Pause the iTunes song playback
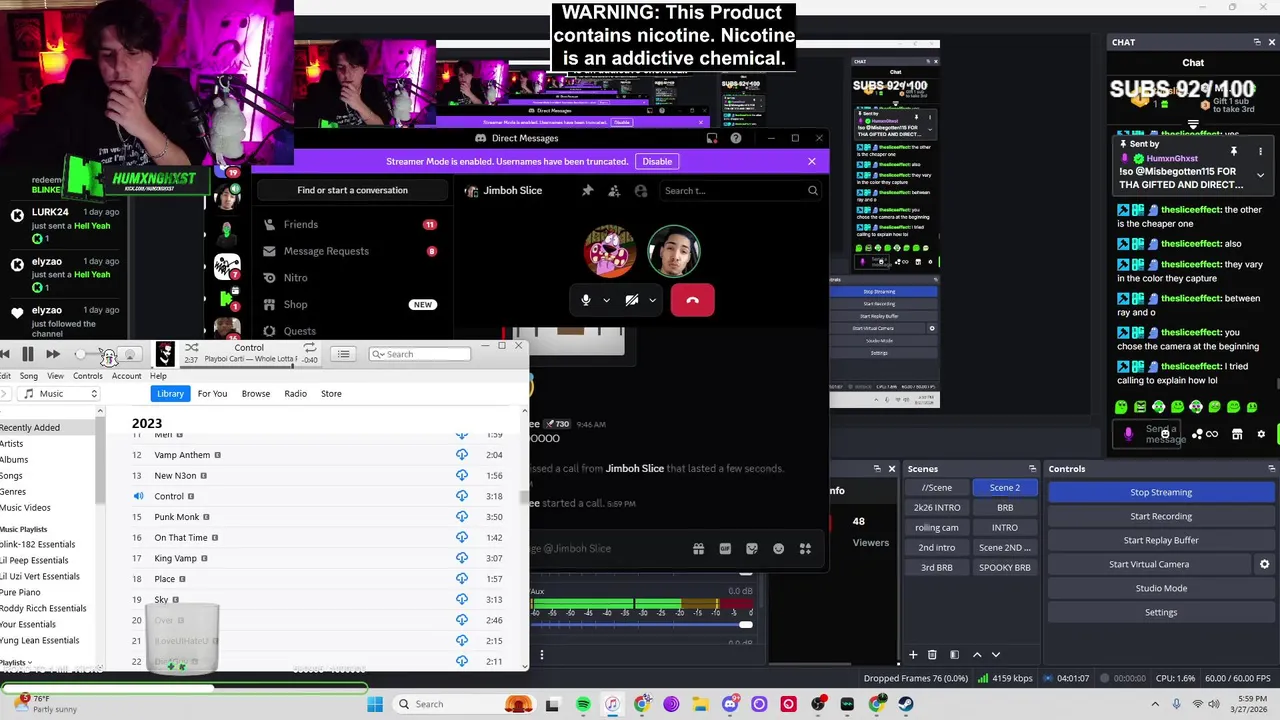The width and height of the screenshot is (1280, 720). click(x=28, y=354)
